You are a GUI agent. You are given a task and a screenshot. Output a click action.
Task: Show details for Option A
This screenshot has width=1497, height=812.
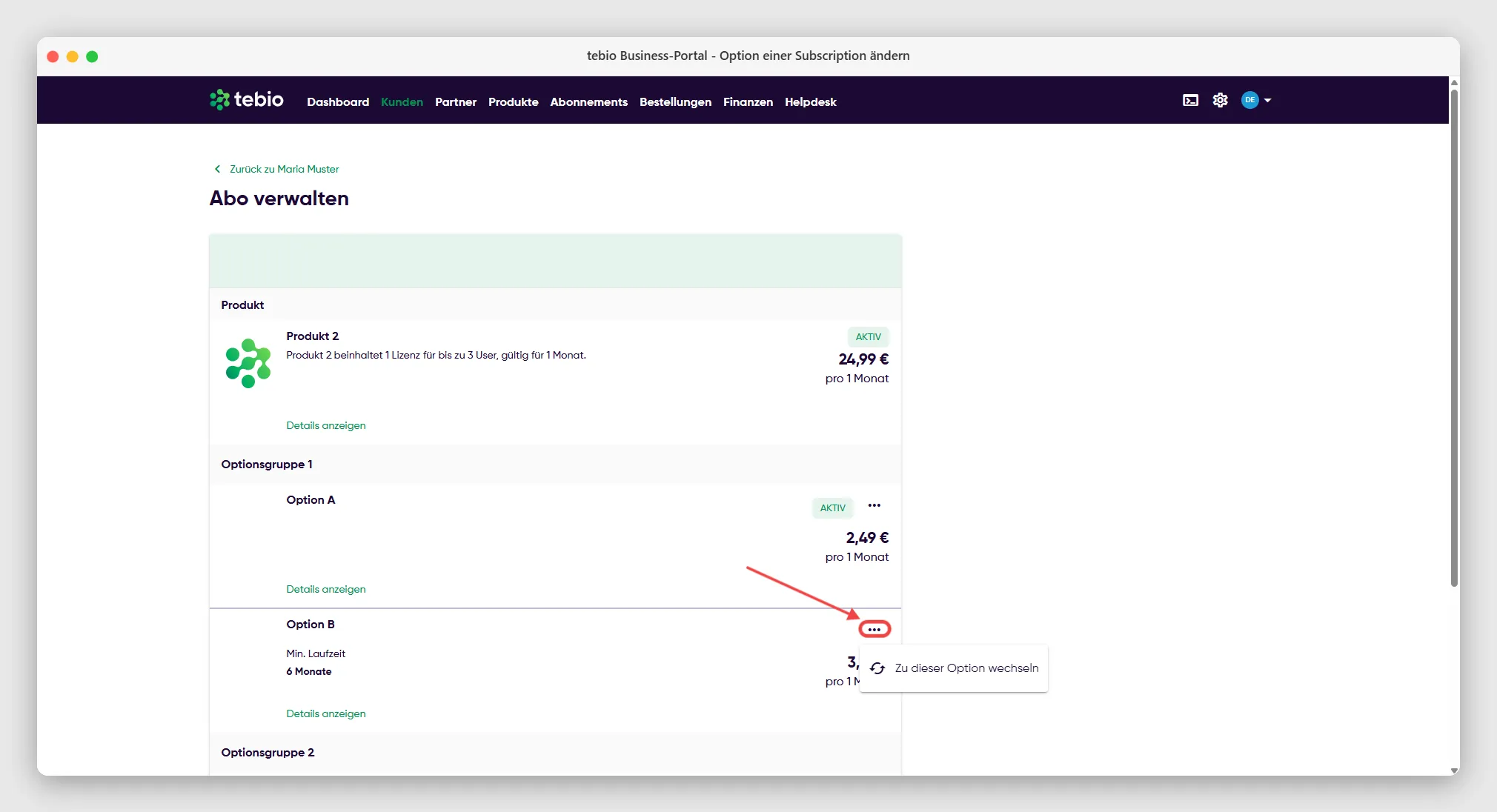[x=326, y=589]
